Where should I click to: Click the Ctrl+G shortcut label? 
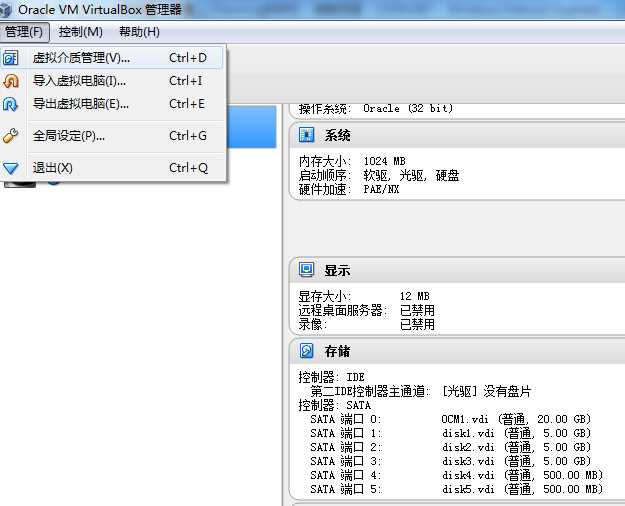[x=188, y=136]
